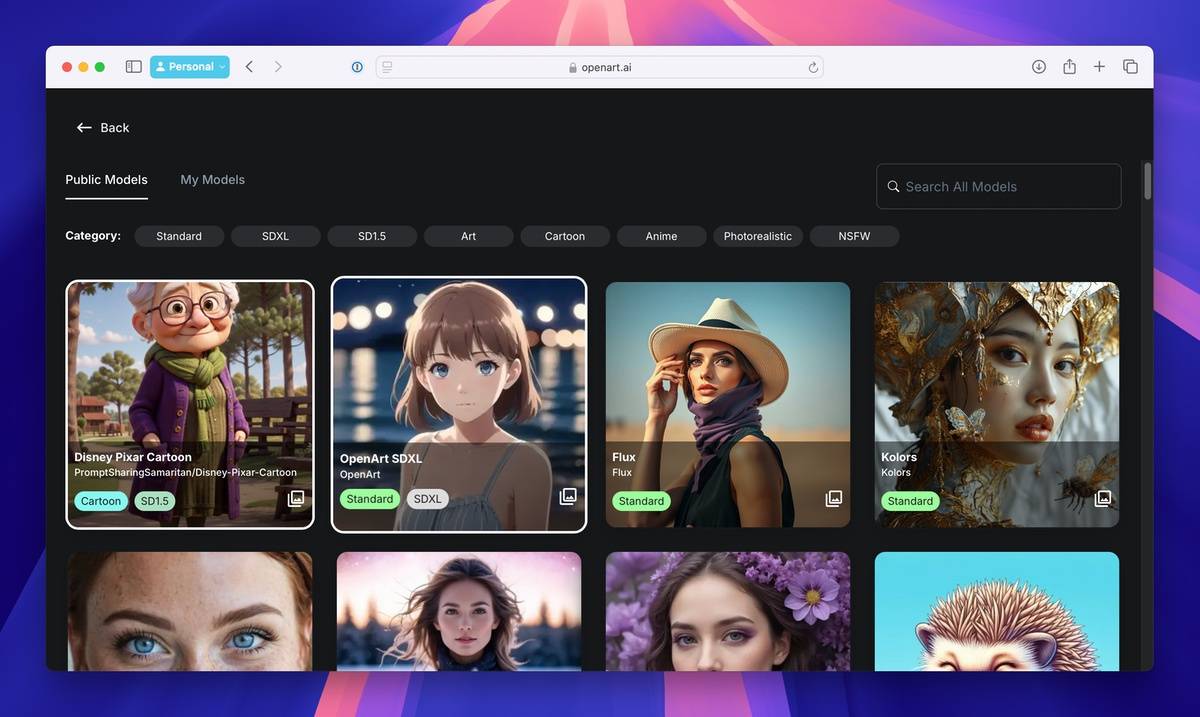1200x717 pixels.
Task: Select the purple flowers woman model
Action: pos(728,611)
